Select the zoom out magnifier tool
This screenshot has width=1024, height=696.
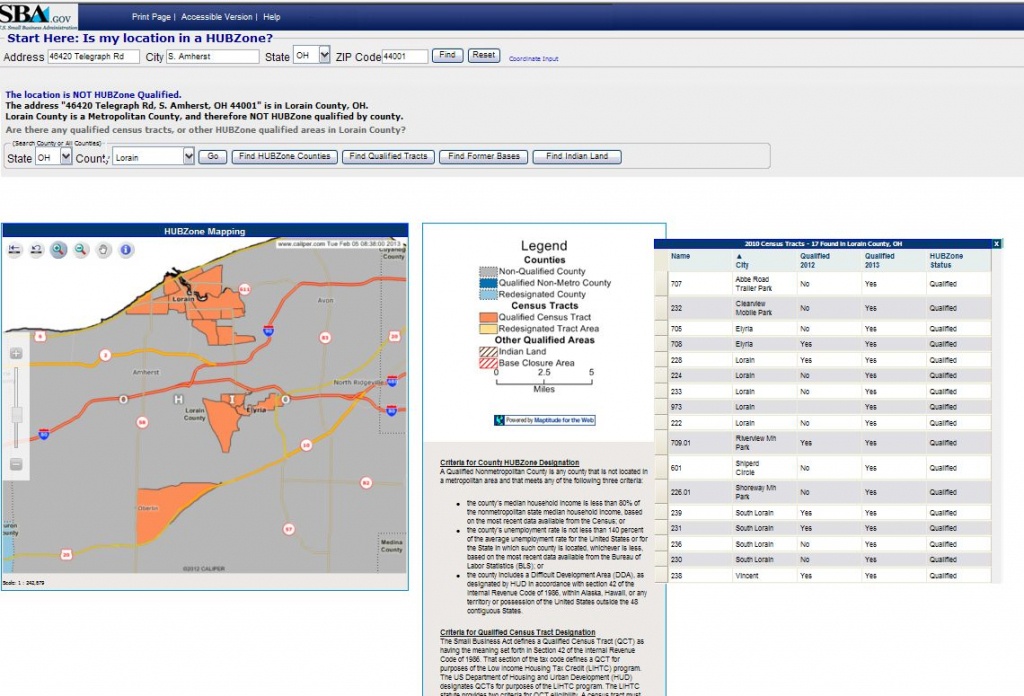[x=81, y=250]
